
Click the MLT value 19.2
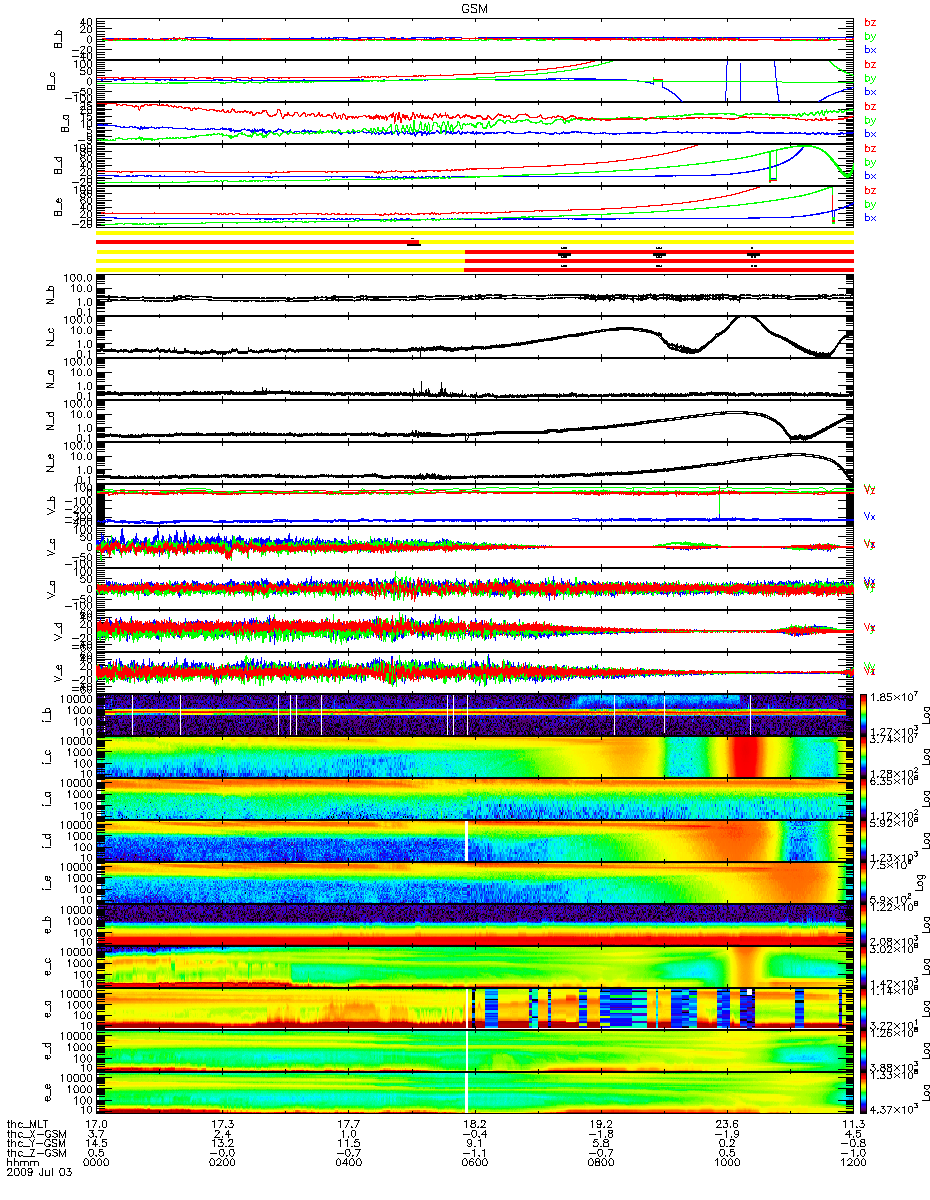point(601,1124)
